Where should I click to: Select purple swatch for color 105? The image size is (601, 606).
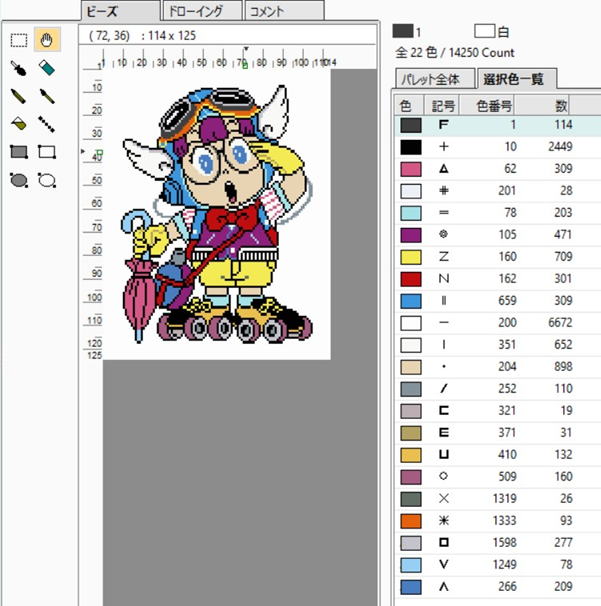pyautogui.click(x=411, y=235)
